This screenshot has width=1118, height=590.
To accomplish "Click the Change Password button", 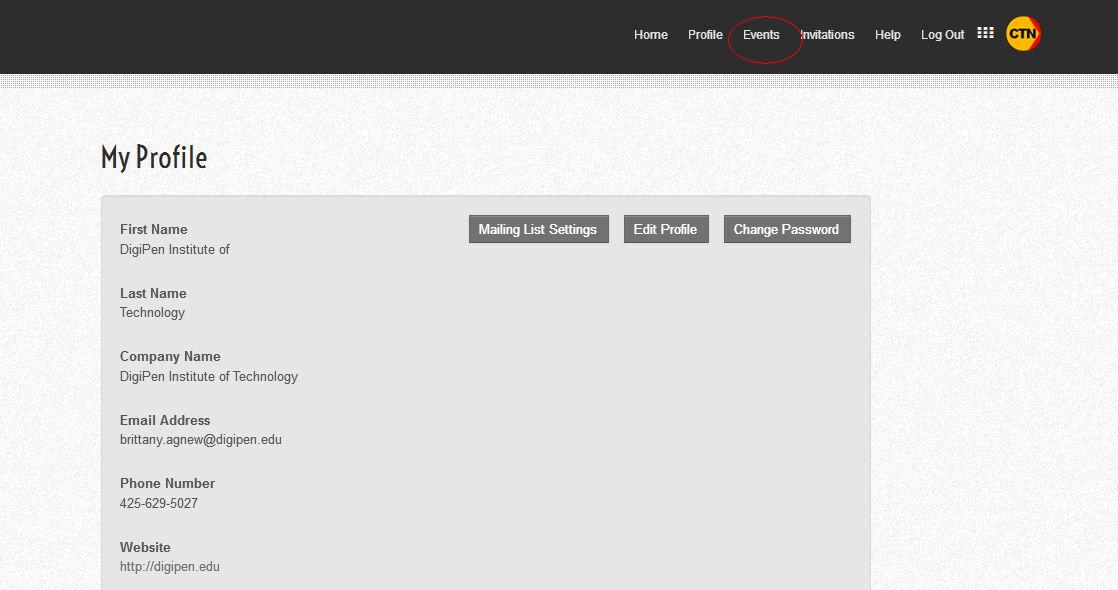I will pos(786,229).
